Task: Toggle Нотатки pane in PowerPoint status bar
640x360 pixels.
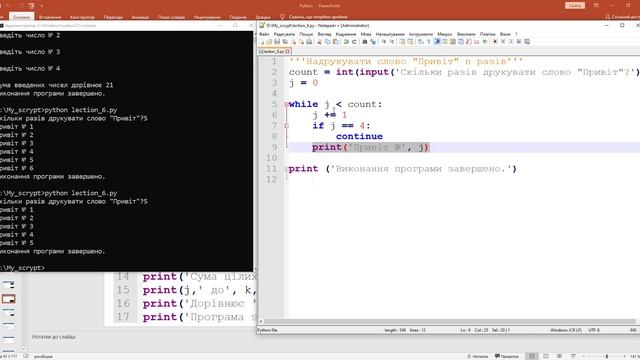Action: point(478,356)
